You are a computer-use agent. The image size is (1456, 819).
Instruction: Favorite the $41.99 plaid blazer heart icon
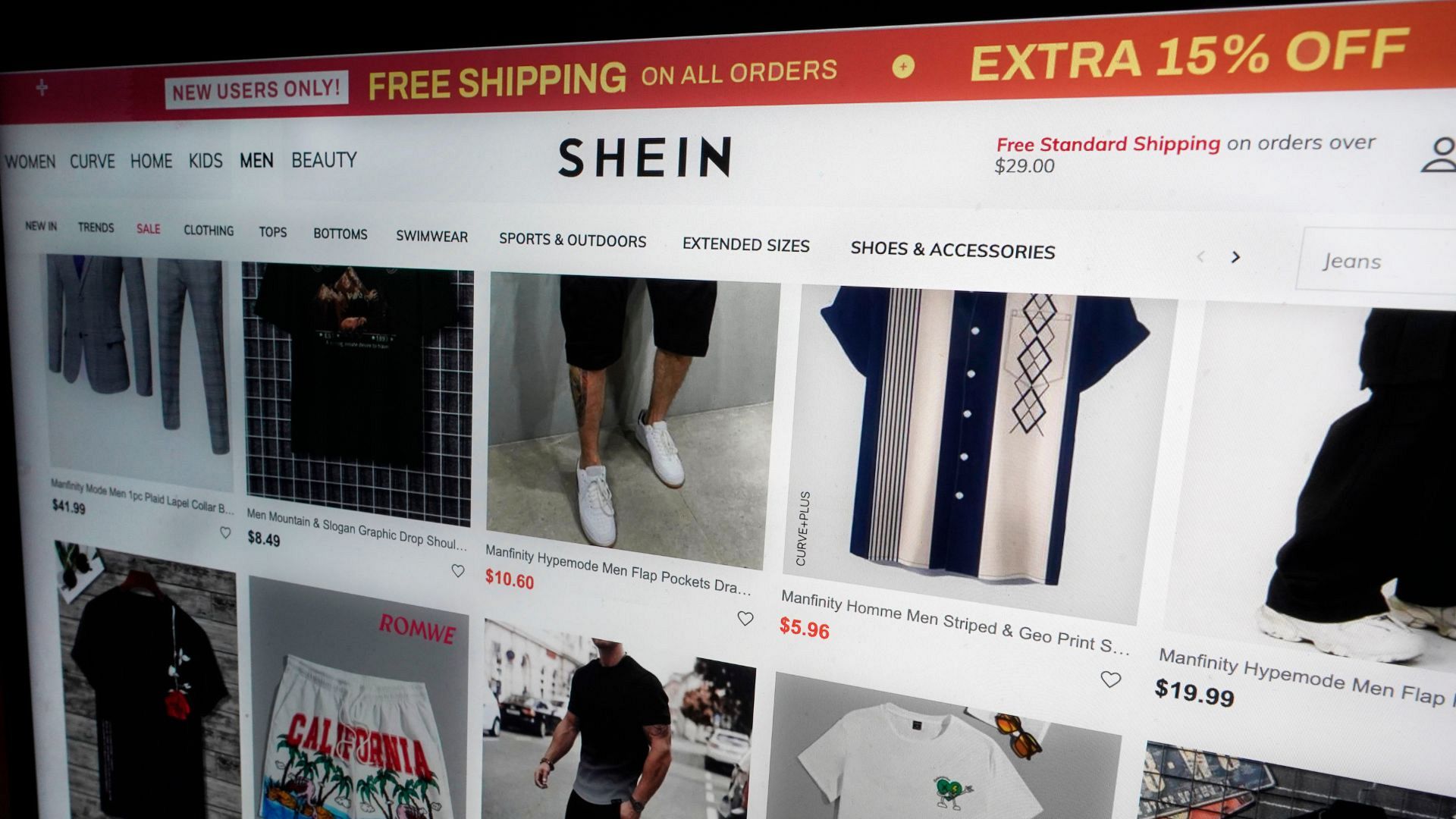click(x=225, y=533)
